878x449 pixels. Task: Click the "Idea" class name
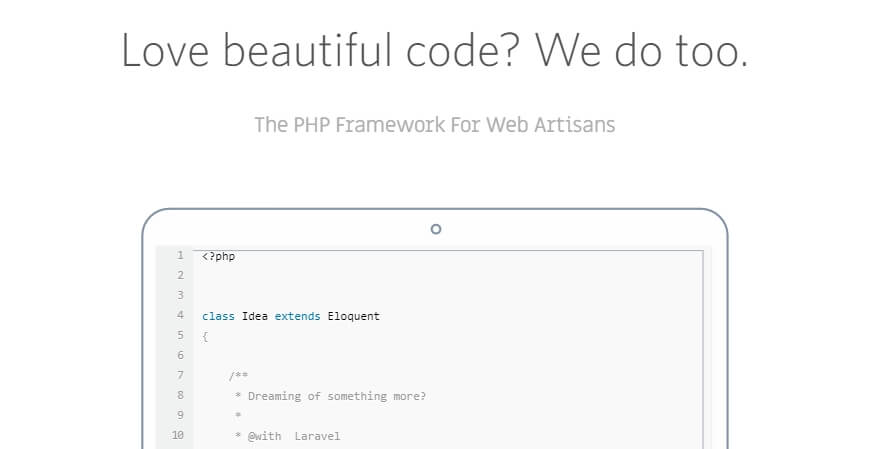[255, 316]
